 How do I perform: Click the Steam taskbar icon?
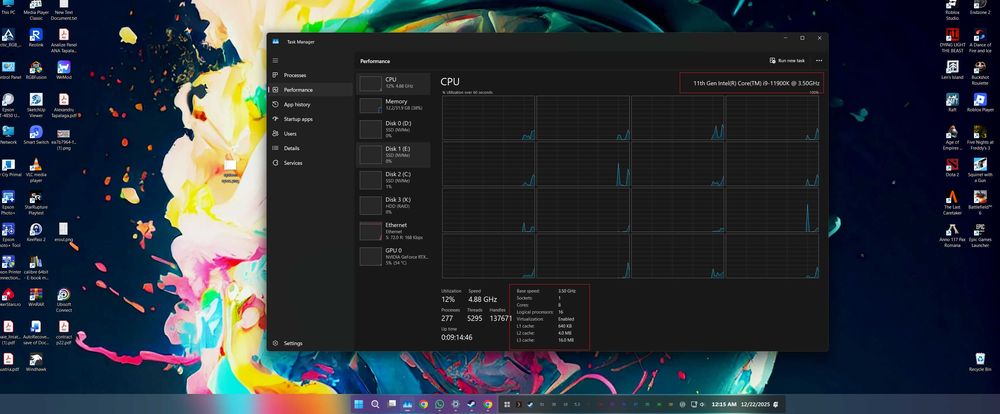click(x=471, y=404)
